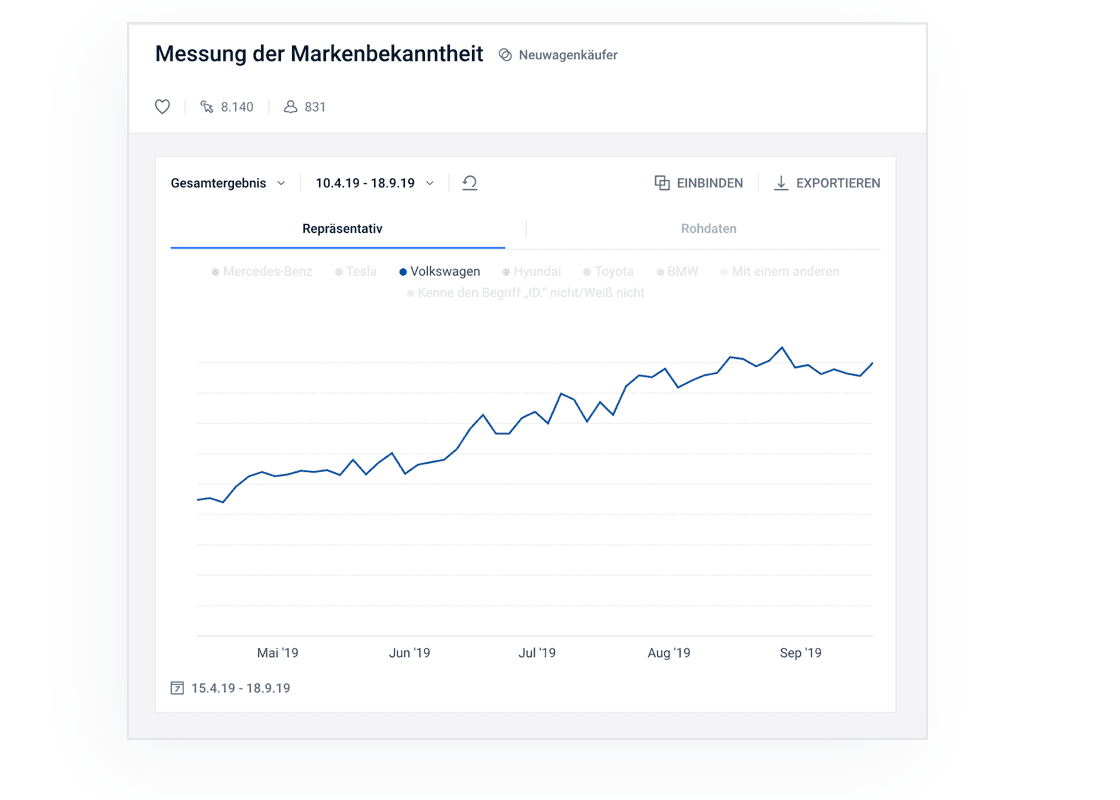Open the date range selector 10.4.19 - 18.9.19
The height and width of the screenshot is (800, 1120).
point(372,183)
